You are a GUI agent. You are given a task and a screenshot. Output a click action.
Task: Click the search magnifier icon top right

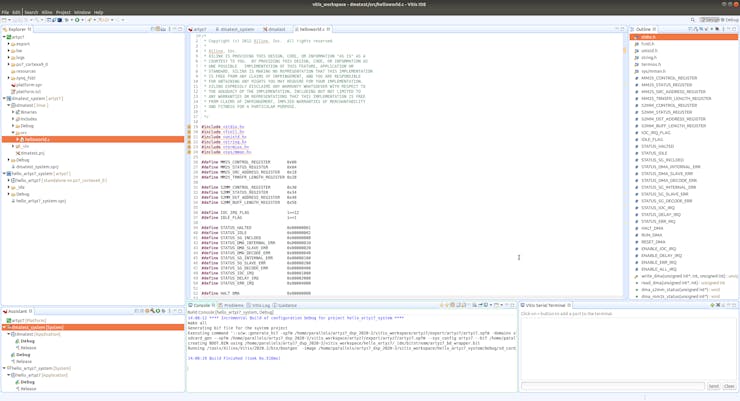point(693,20)
